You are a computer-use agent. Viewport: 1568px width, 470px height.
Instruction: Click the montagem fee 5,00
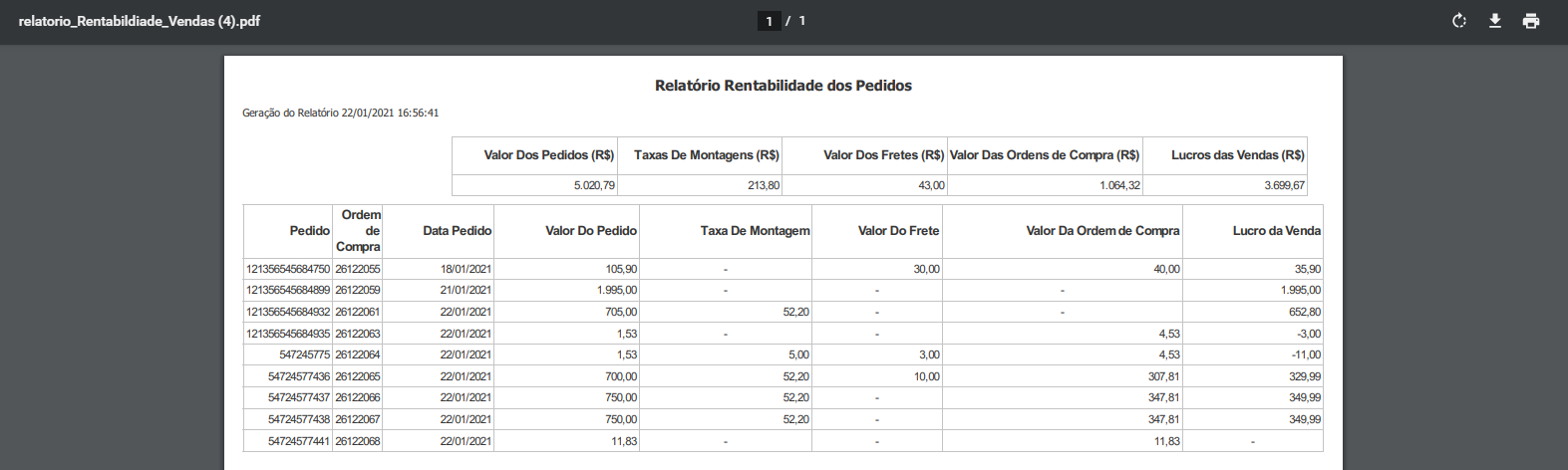(x=798, y=354)
